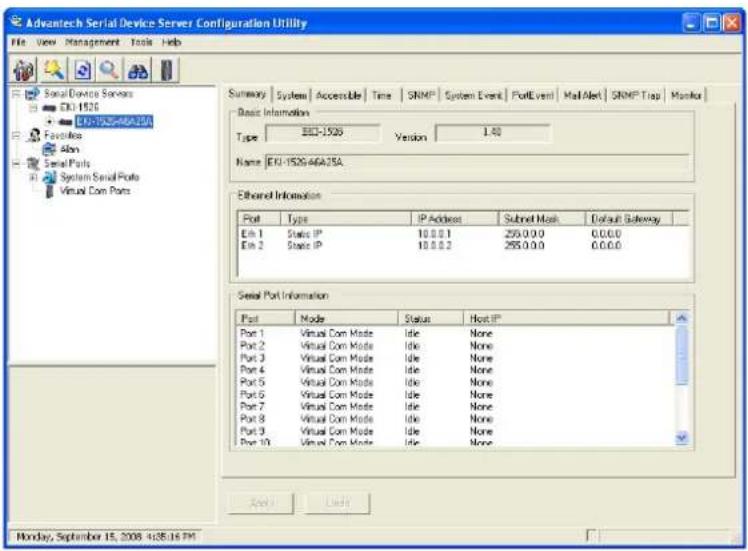Open the View menu
748x551 pixels.
pos(46,42)
